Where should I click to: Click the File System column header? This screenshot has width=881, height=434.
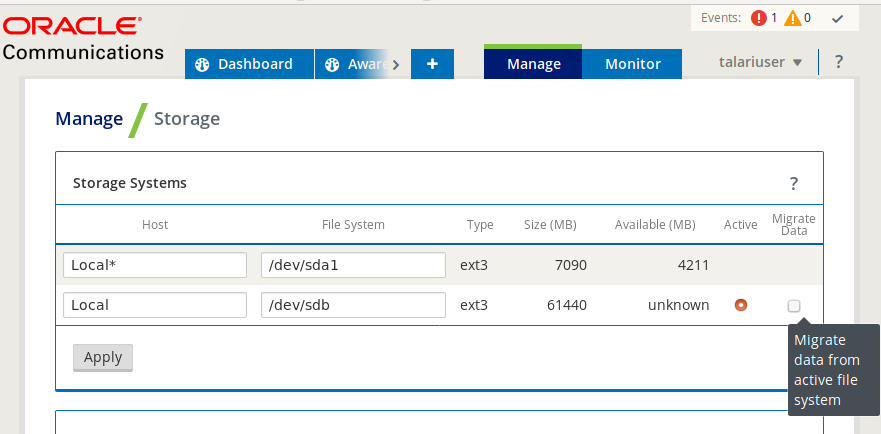353,225
